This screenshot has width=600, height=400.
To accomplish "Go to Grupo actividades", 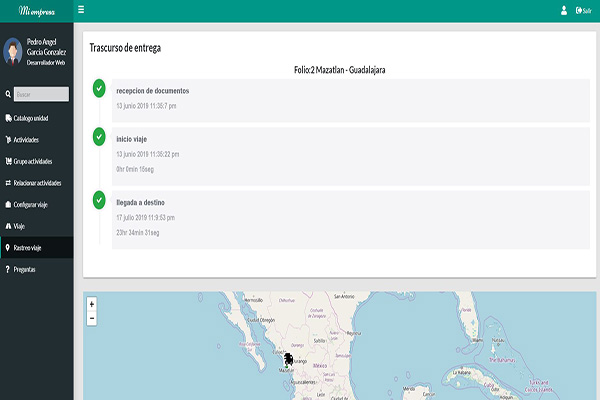I will 33,161.
